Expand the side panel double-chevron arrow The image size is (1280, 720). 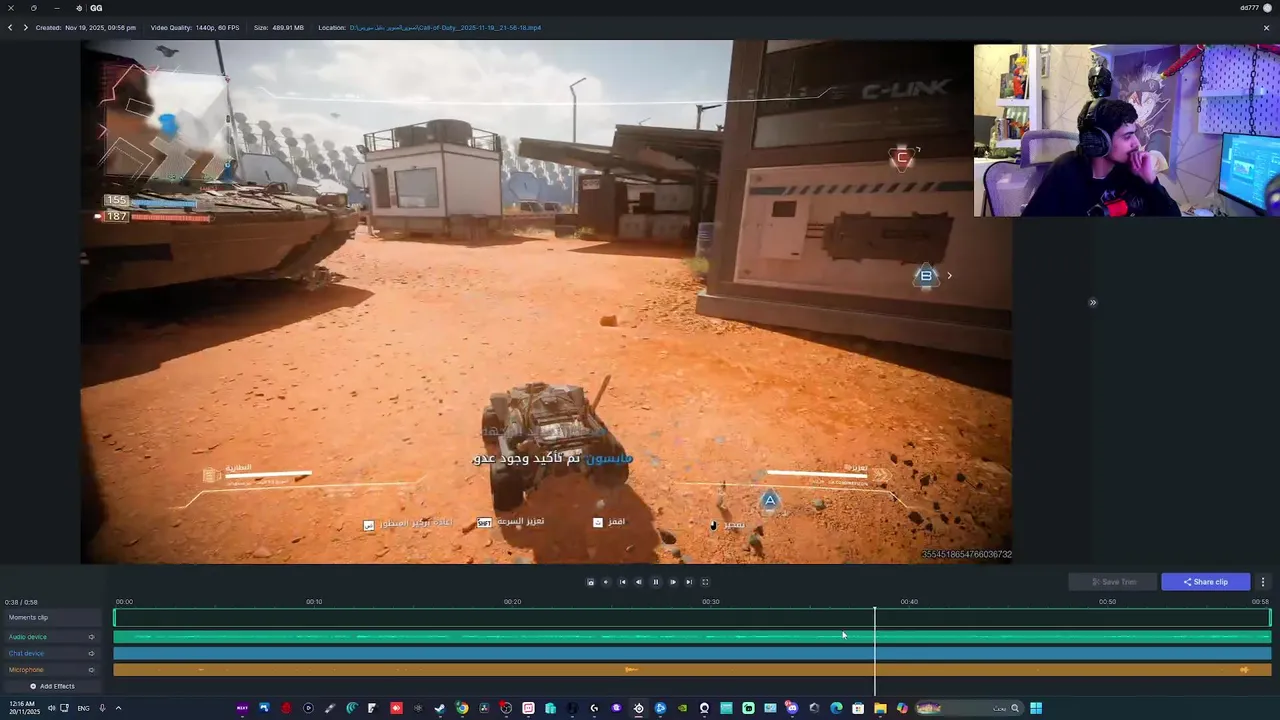pyautogui.click(x=1092, y=302)
